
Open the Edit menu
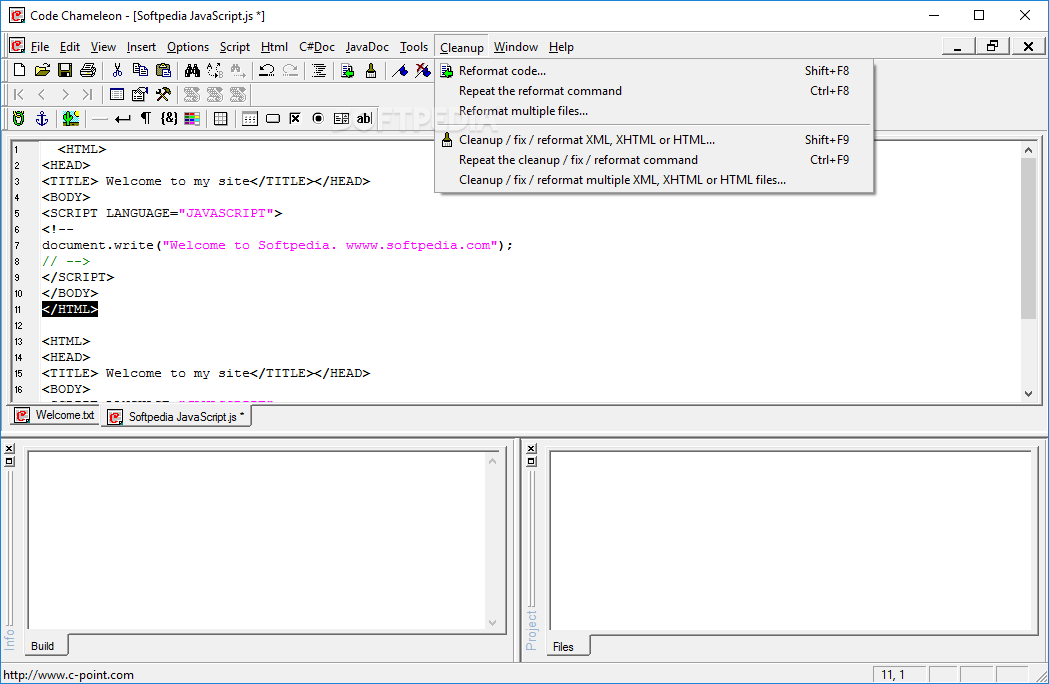point(70,47)
